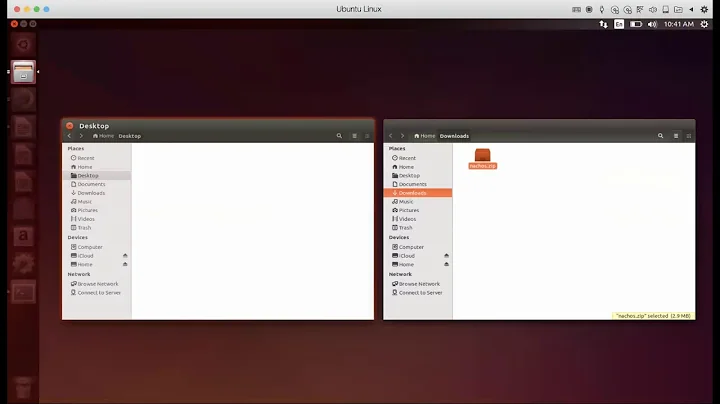The image size is (720, 404).
Task: Click the 10:41 AM clock
Action: click(x=679, y=24)
